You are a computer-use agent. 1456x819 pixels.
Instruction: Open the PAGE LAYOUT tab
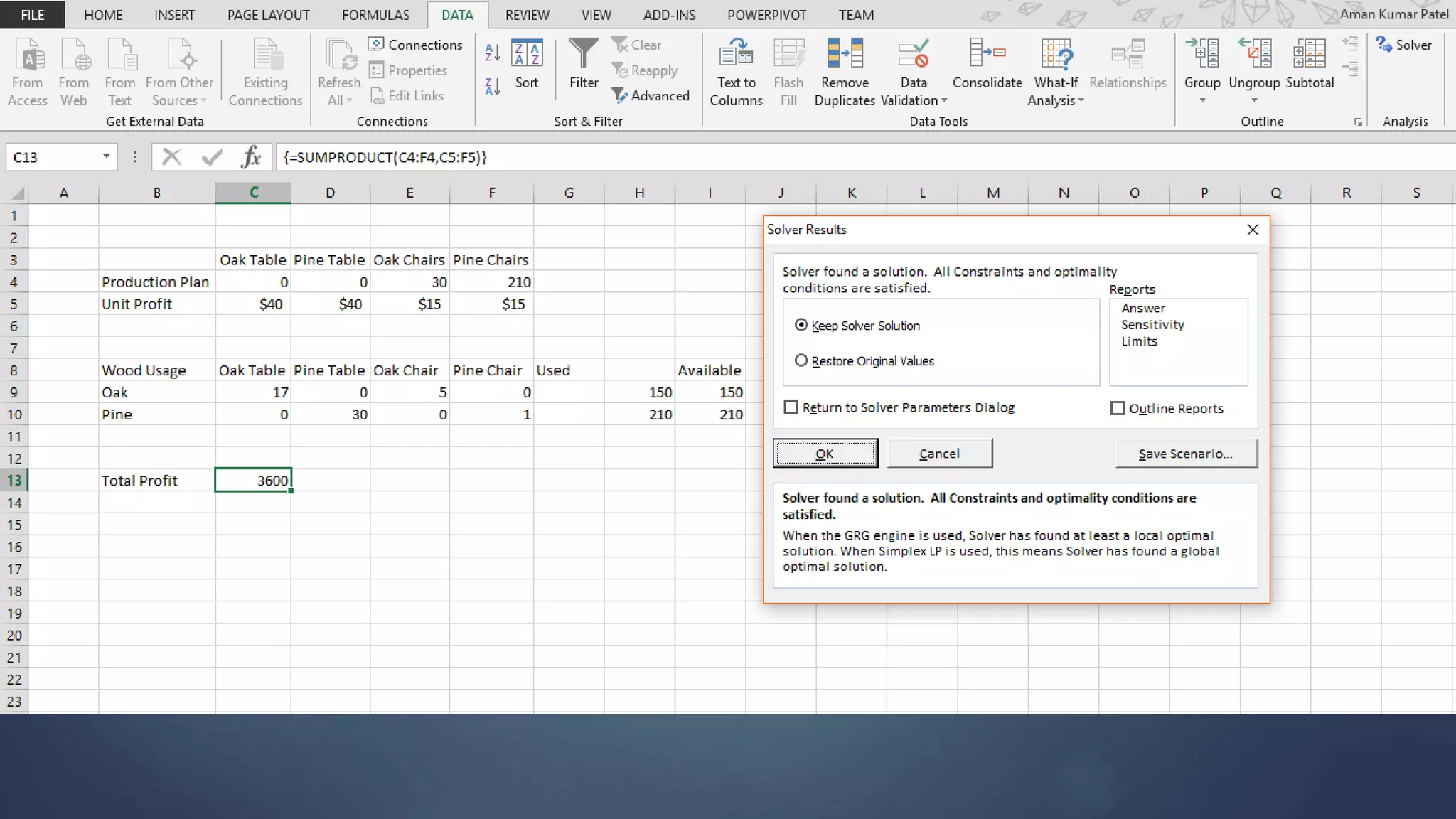click(268, 15)
